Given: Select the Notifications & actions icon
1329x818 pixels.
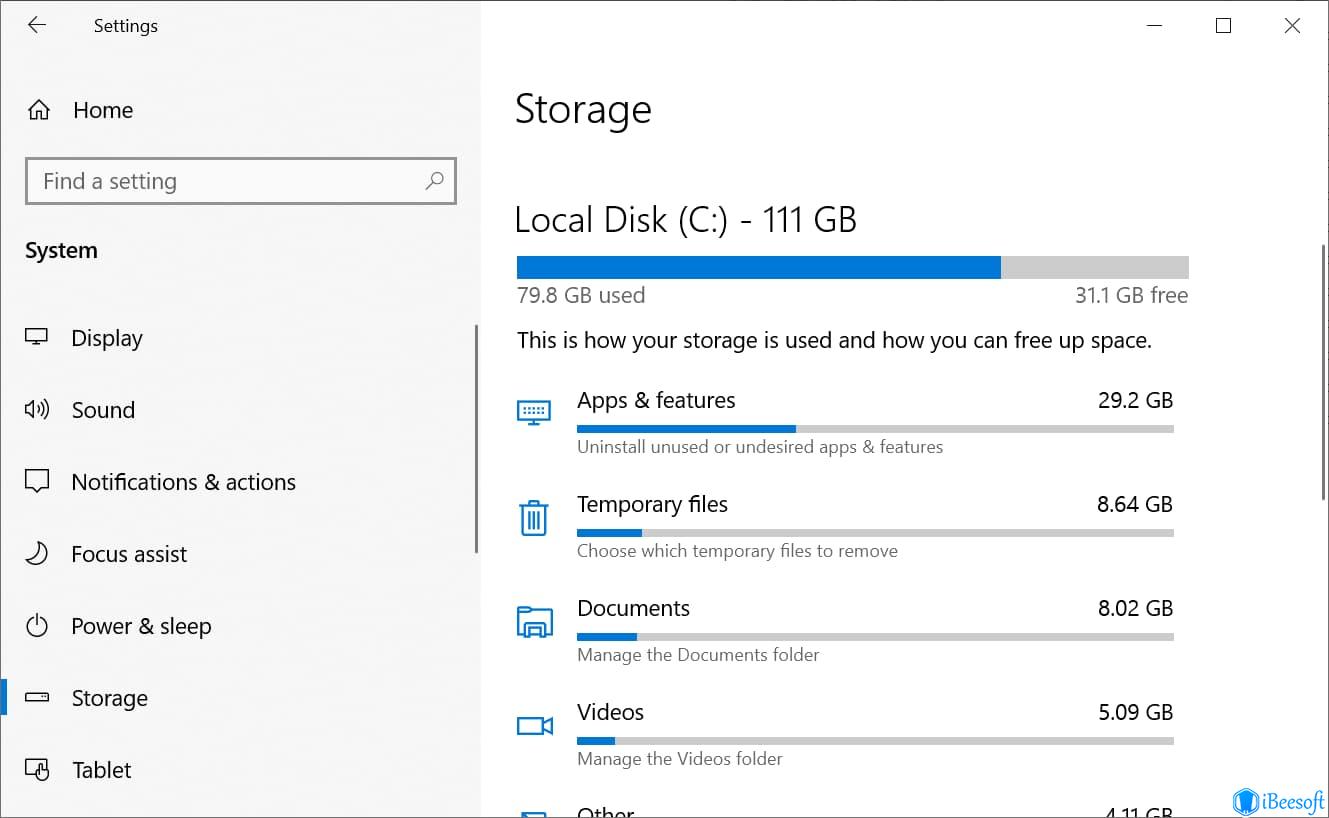Looking at the screenshot, I should click(x=37, y=482).
